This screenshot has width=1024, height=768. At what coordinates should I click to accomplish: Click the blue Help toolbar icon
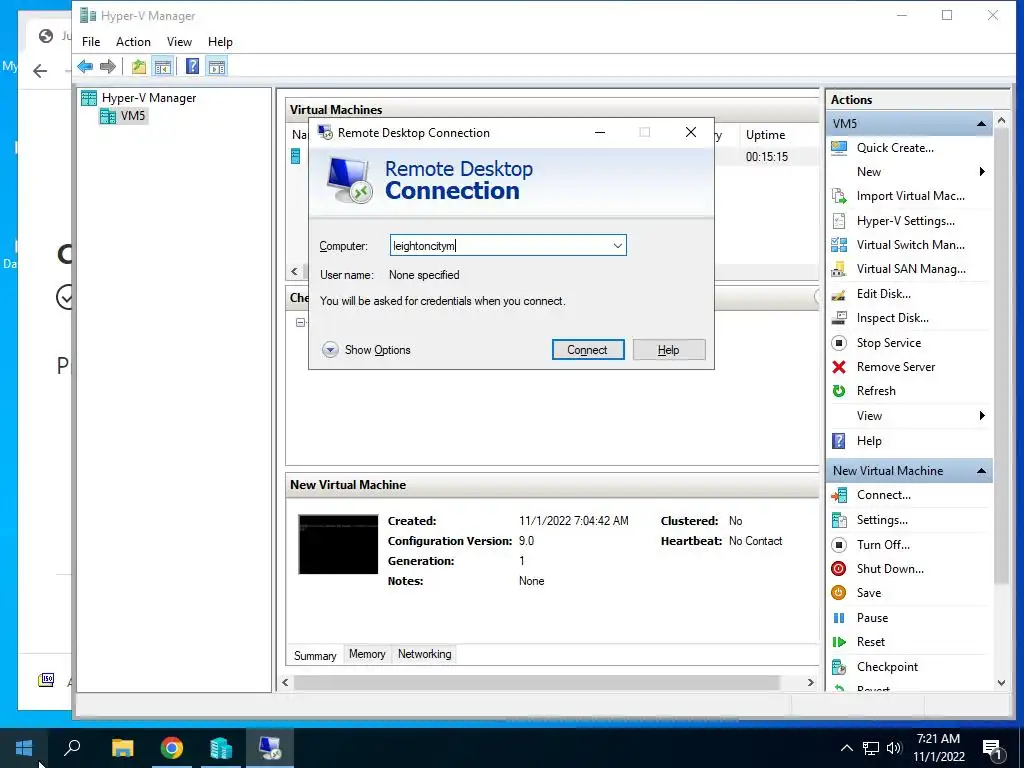(x=193, y=67)
